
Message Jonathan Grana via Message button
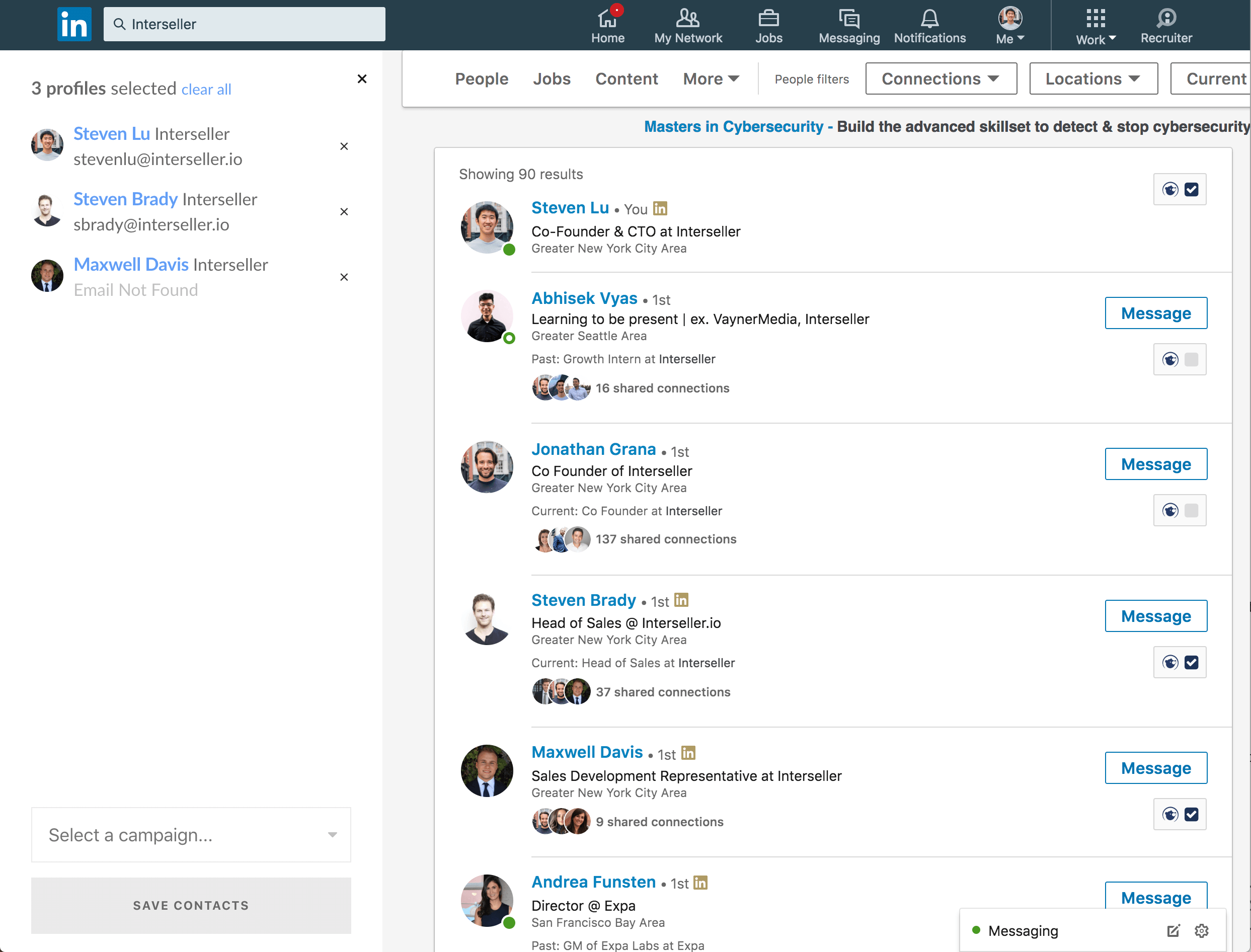coord(1155,463)
